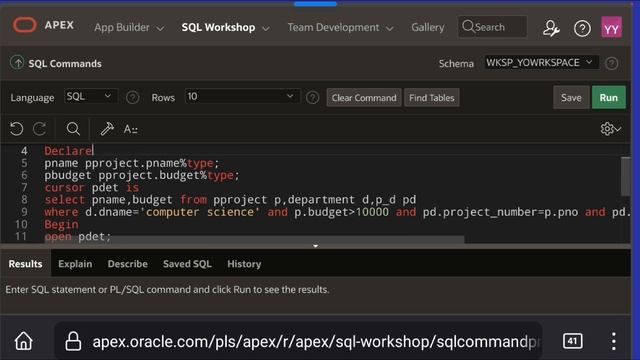
Task: Switch to the Explain tab
Action: click(x=75, y=264)
